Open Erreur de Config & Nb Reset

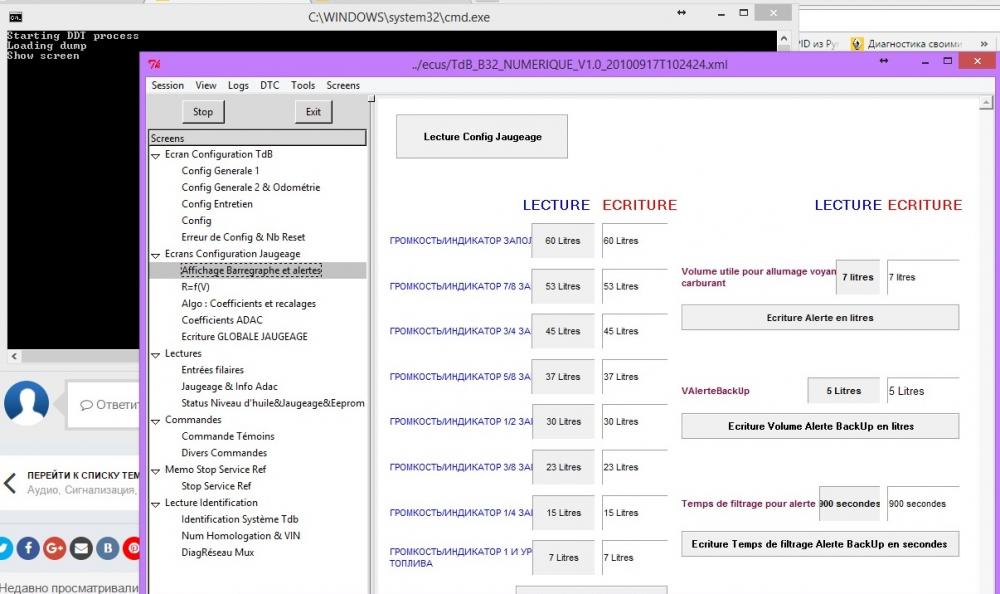[x=243, y=237]
